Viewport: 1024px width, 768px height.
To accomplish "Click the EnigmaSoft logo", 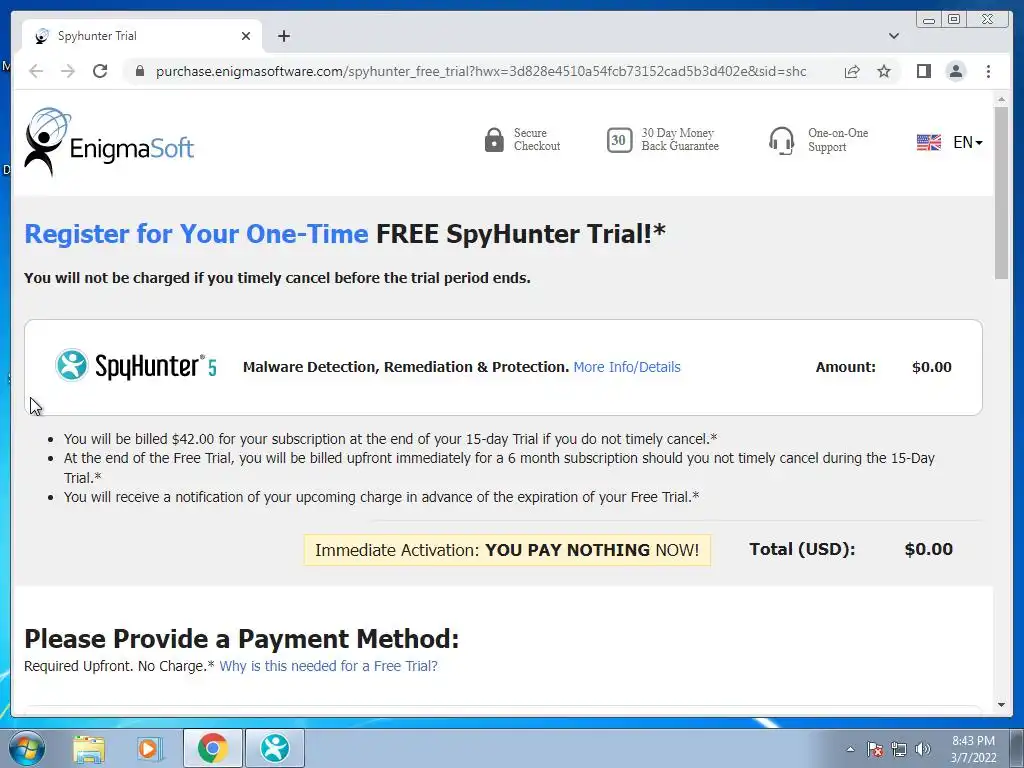I will click(x=109, y=142).
